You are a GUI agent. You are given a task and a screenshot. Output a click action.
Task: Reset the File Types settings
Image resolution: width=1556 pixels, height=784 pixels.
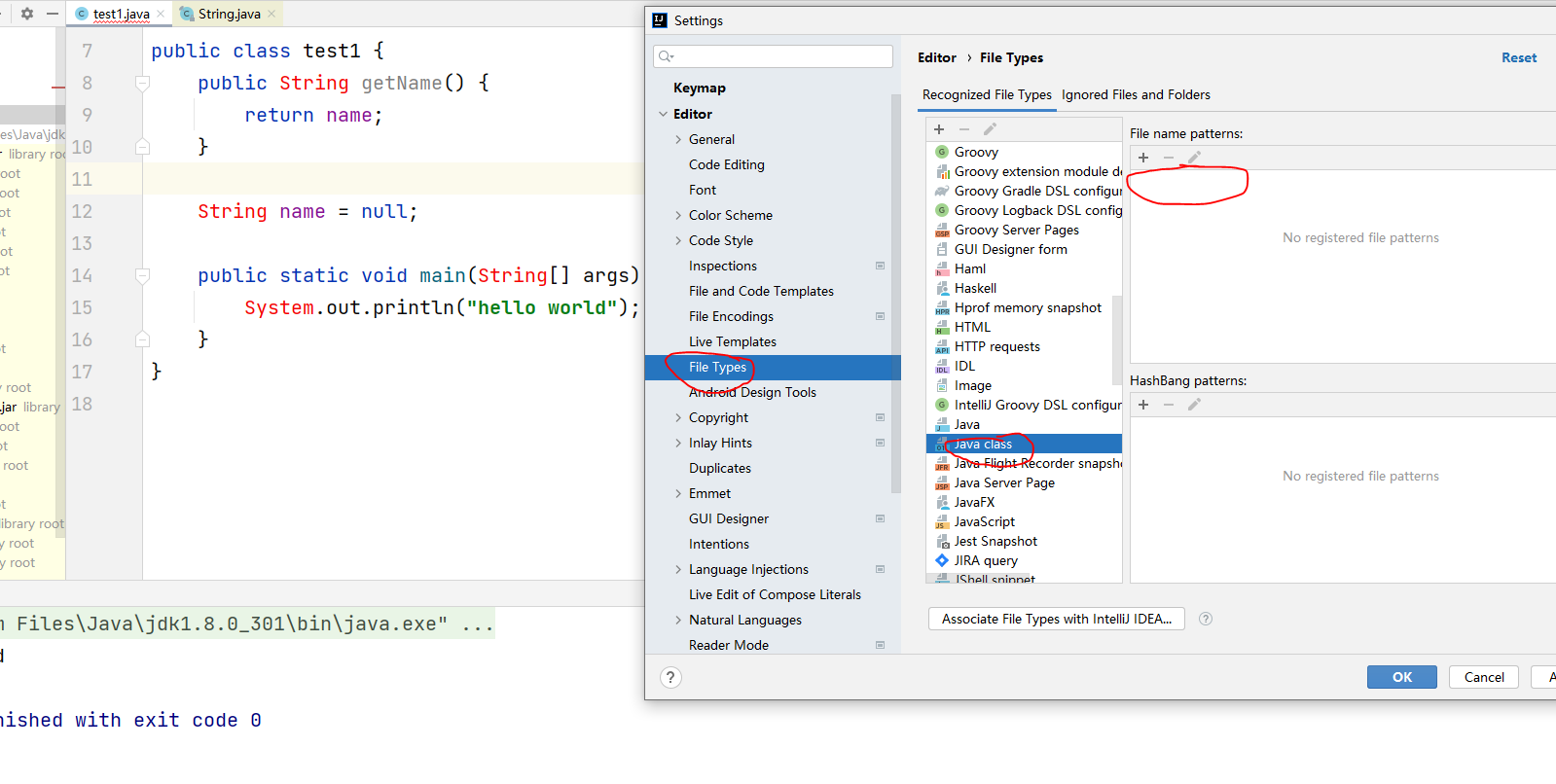(x=1519, y=57)
